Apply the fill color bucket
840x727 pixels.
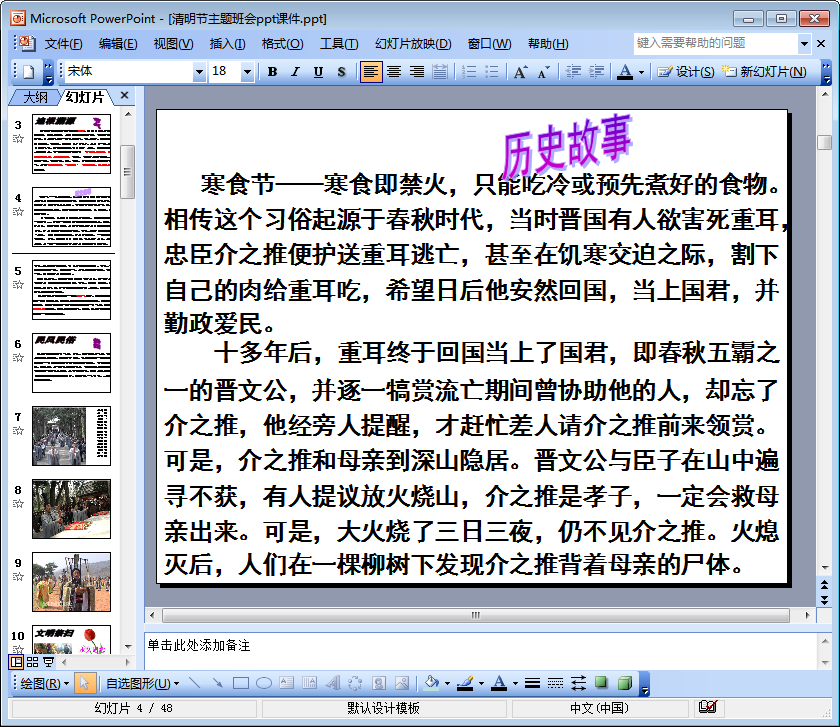(431, 683)
